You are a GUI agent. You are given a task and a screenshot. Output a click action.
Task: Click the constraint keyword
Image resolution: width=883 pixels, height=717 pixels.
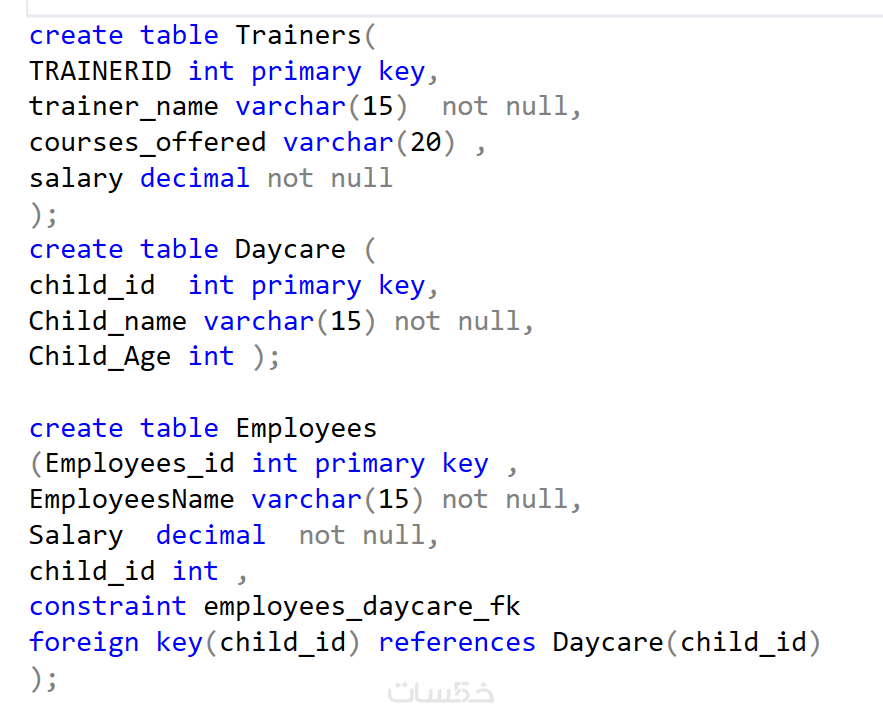point(107,606)
